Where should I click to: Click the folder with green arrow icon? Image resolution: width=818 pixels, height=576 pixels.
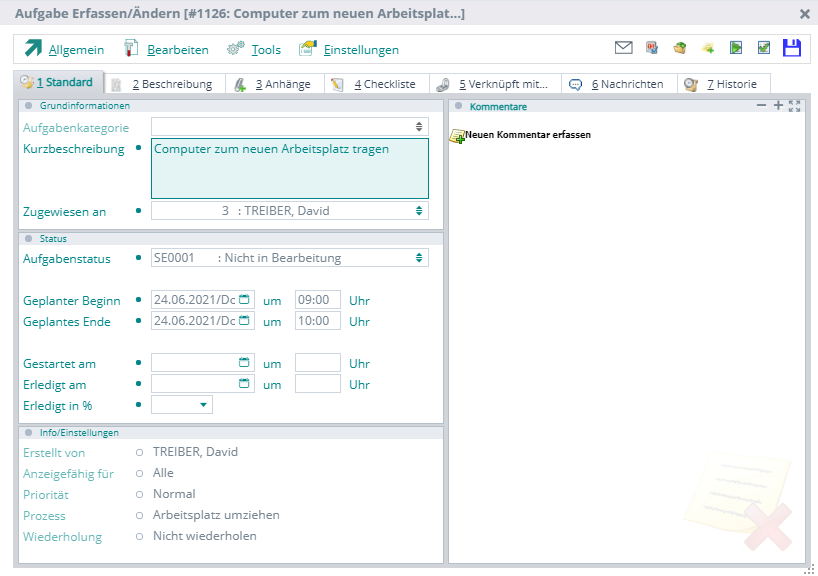680,48
